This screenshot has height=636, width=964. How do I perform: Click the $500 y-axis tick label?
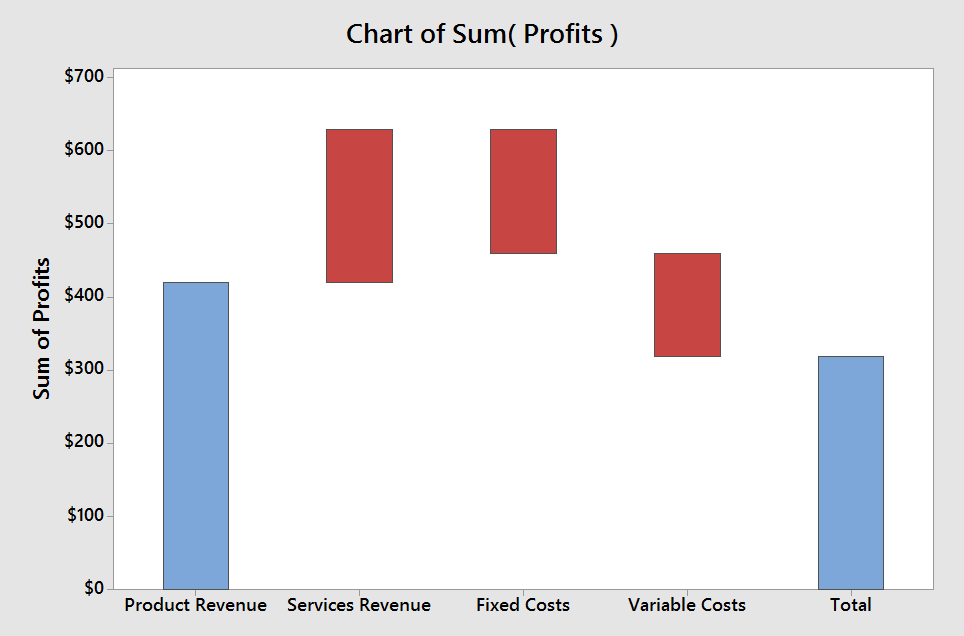[86, 223]
